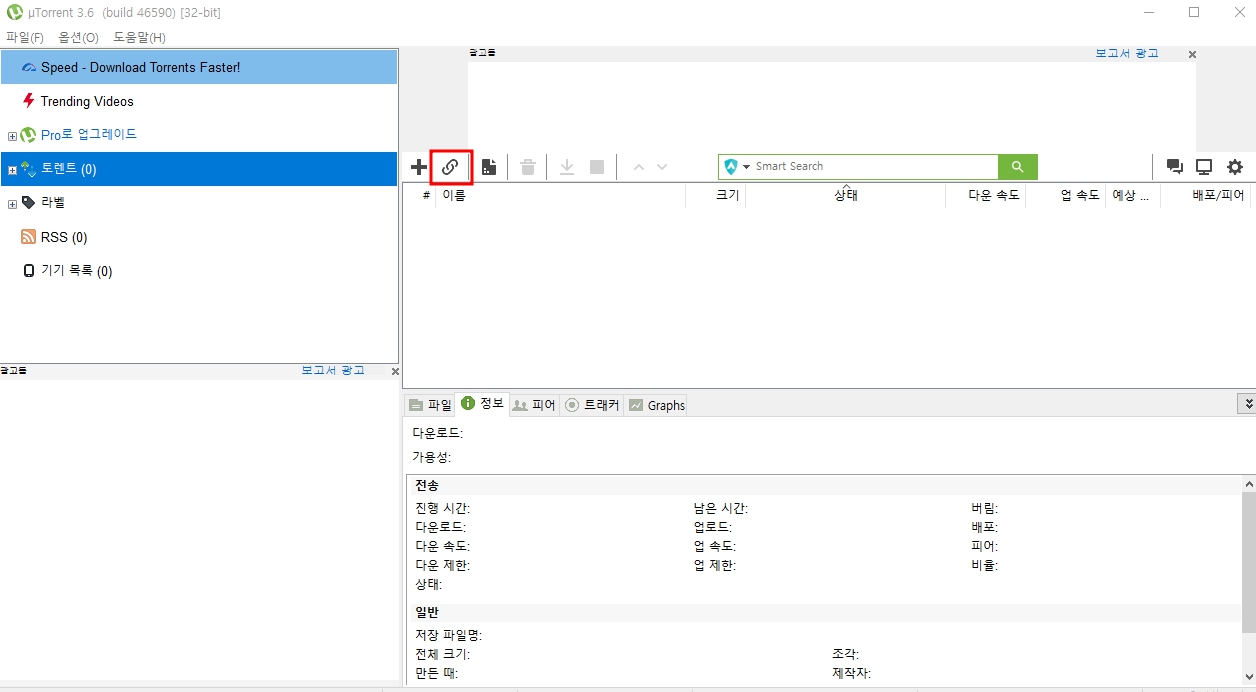
Task: Open Preferences gear icon
Action: 1235,167
